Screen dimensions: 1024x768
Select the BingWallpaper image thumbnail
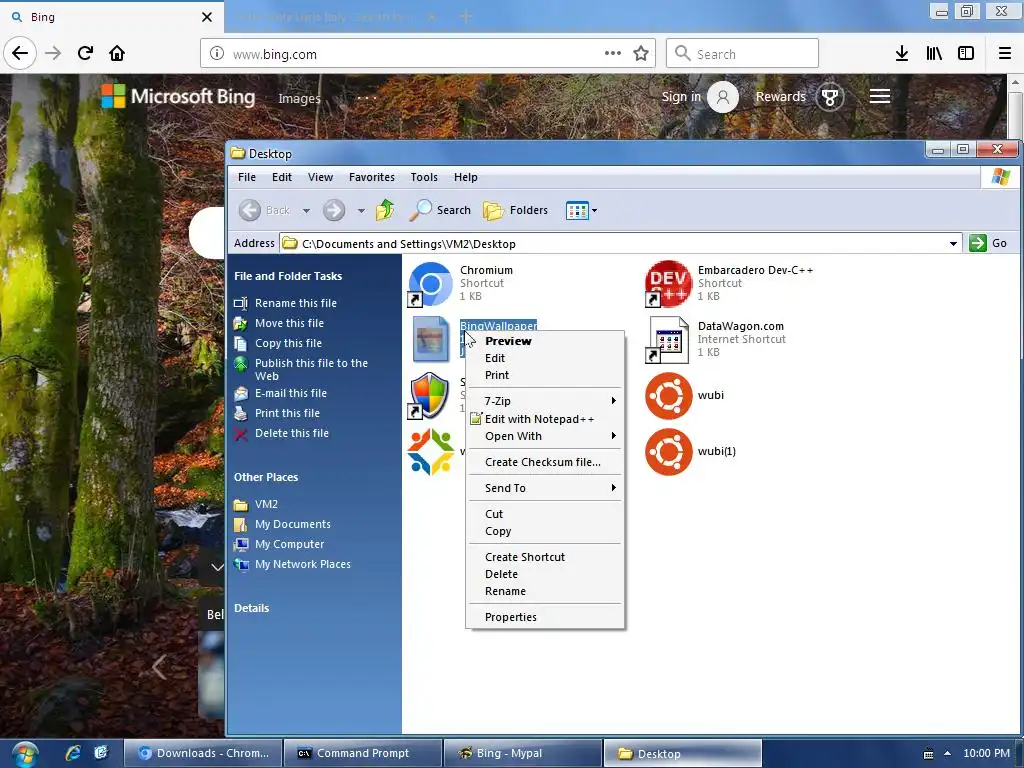click(430, 339)
